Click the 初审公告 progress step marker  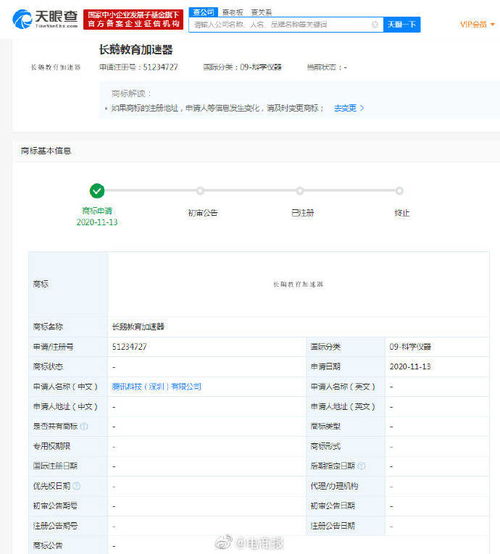click(200, 191)
